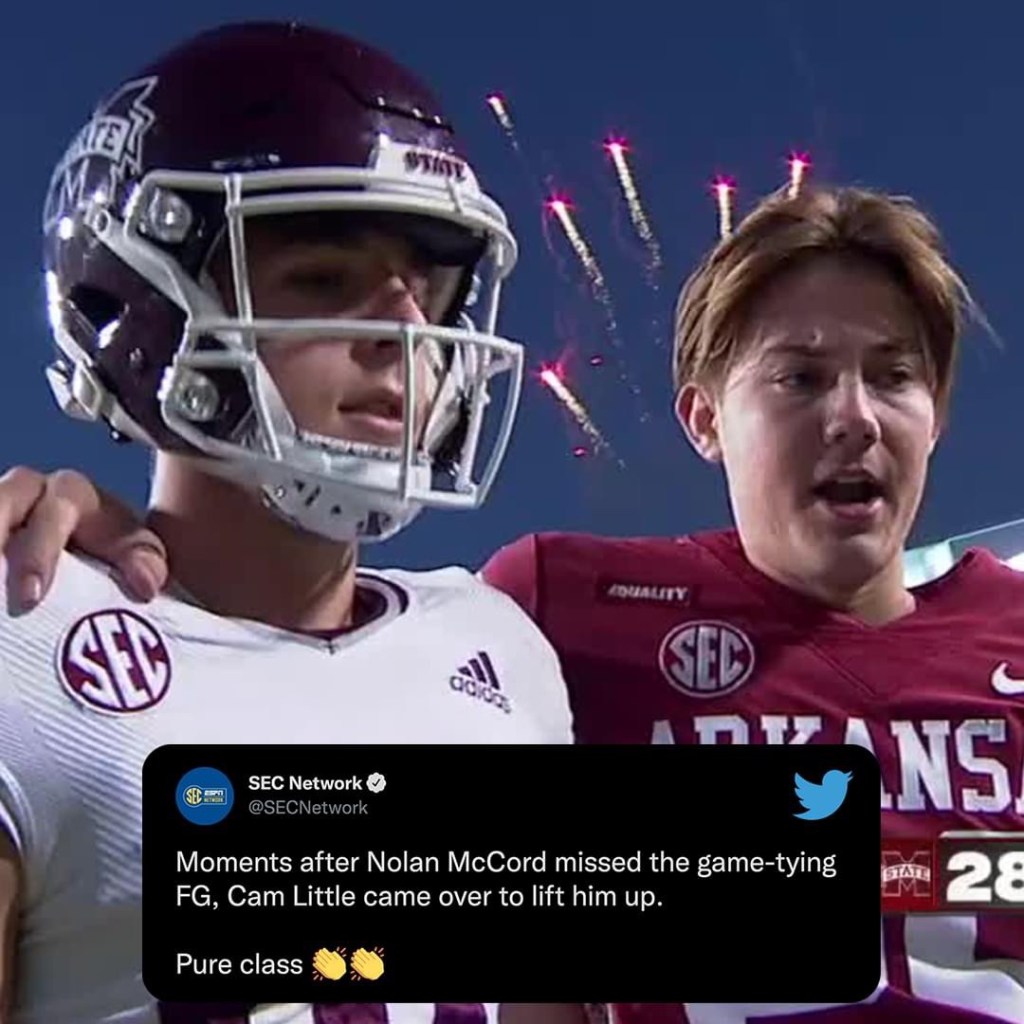This screenshot has height=1024, width=1024.
Task: Click the adidas logo on white jersey
Action: [x=481, y=682]
